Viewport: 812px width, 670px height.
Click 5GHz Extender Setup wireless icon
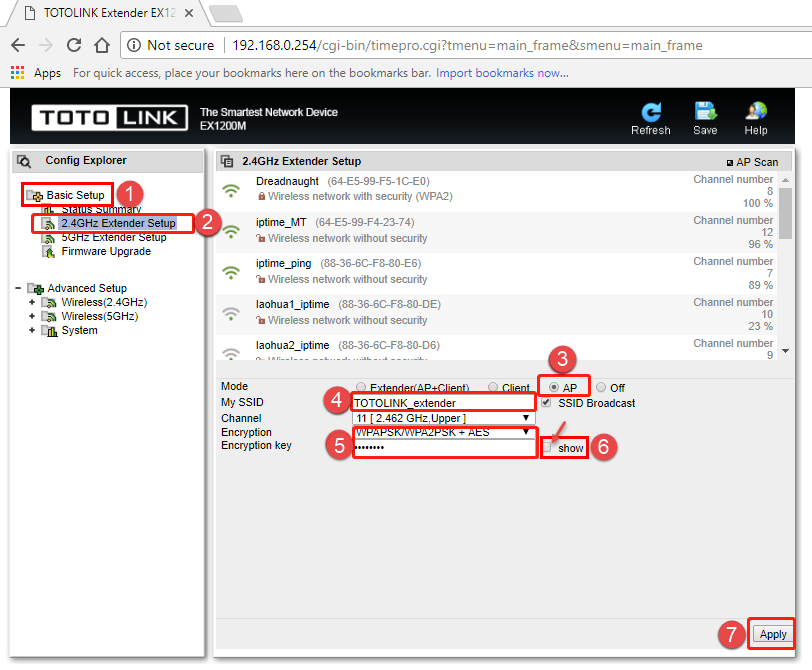pos(49,238)
